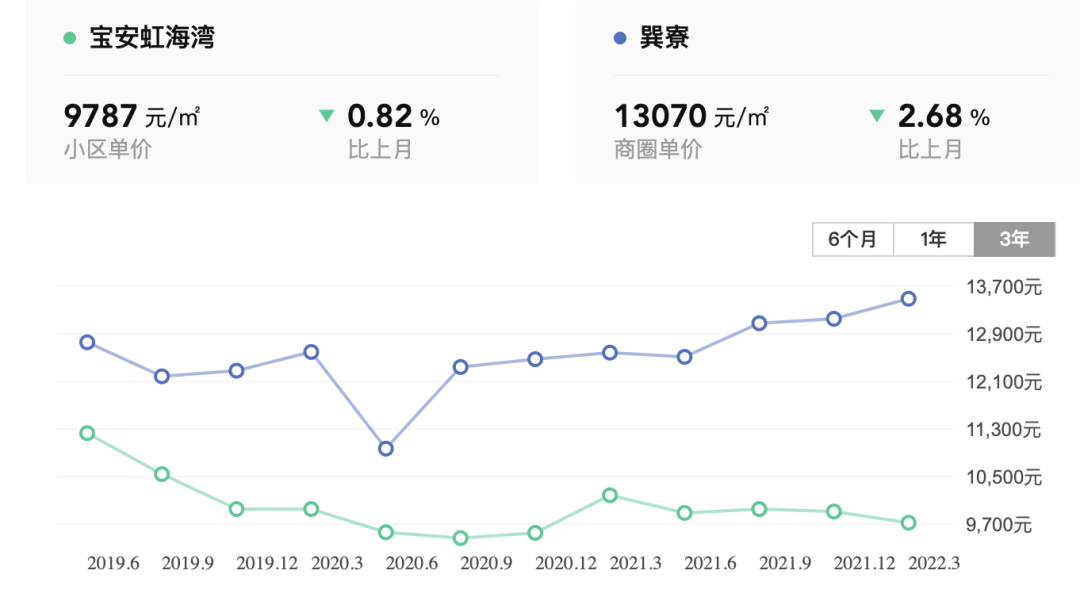Click the first blue data point at the chart's left edge

click(87, 342)
